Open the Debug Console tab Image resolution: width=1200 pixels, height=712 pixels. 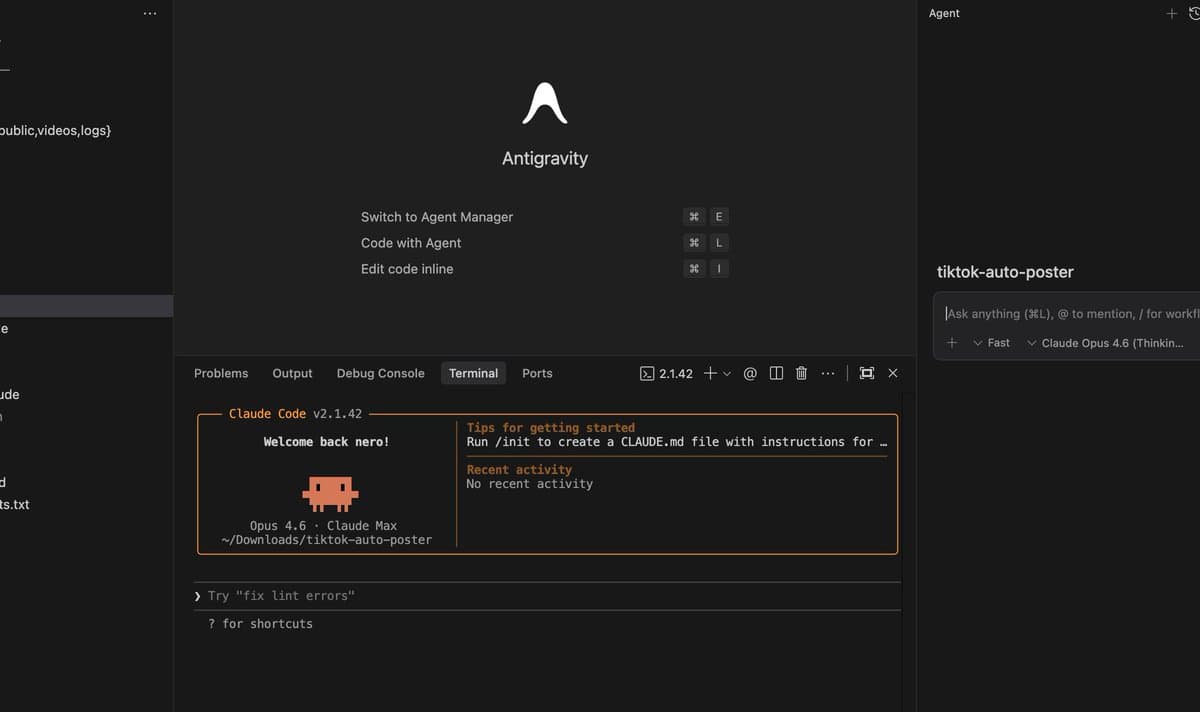(x=380, y=373)
